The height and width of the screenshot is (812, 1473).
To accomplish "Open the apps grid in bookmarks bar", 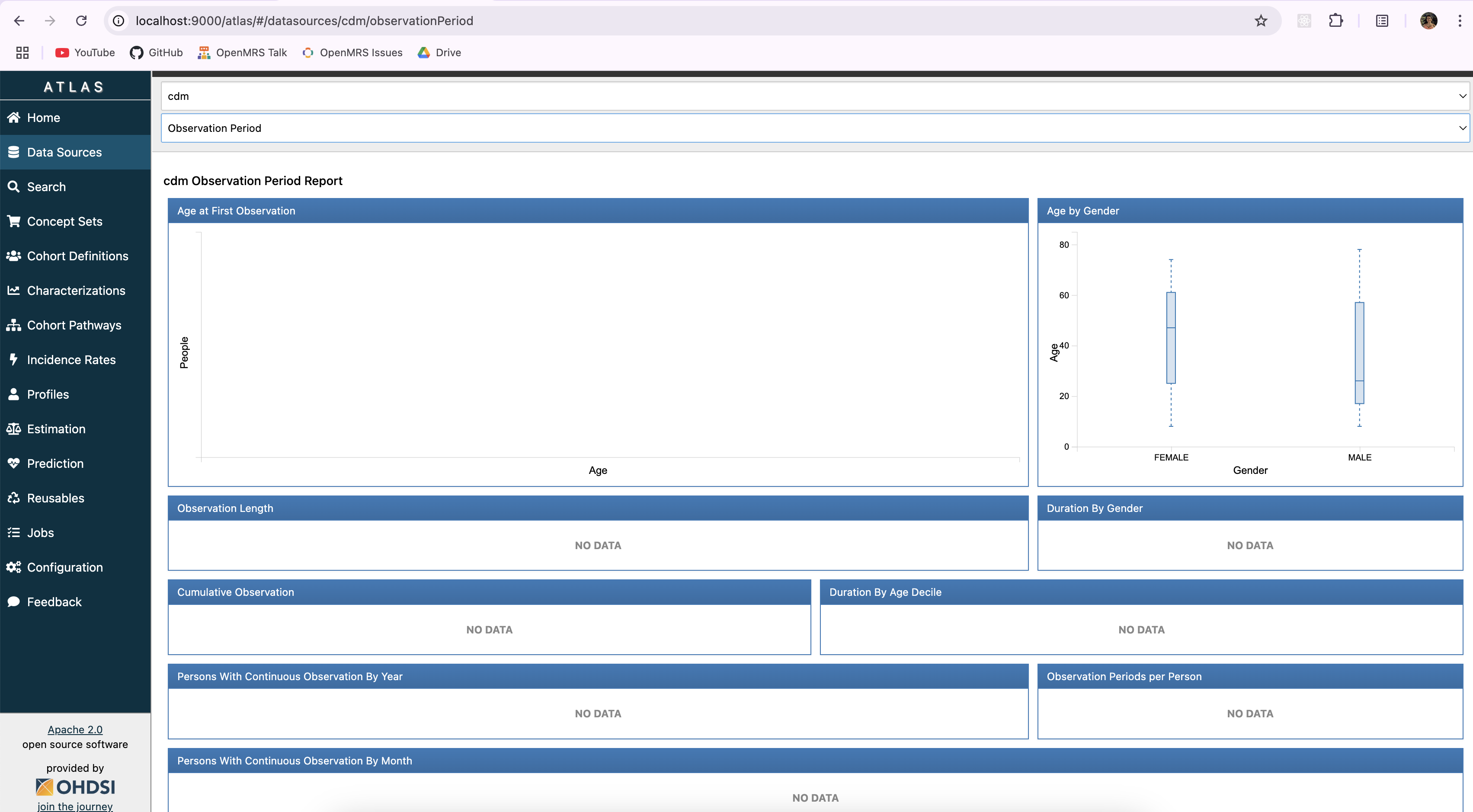I will click(x=22, y=53).
